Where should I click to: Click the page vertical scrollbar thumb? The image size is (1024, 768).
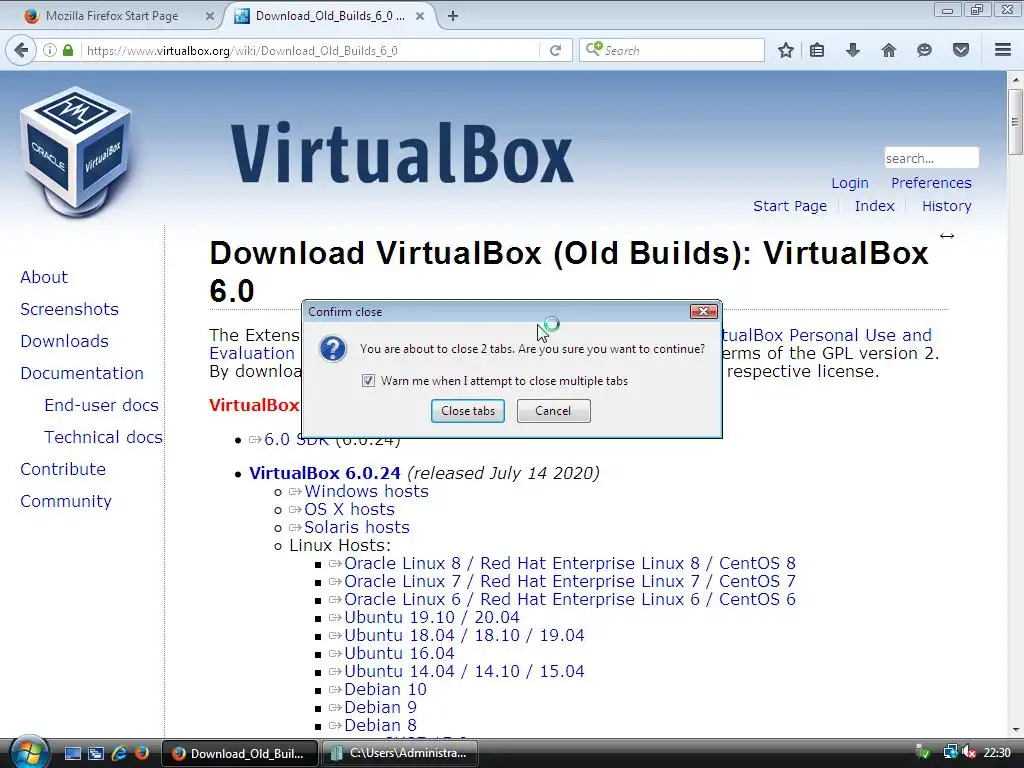(1015, 121)
